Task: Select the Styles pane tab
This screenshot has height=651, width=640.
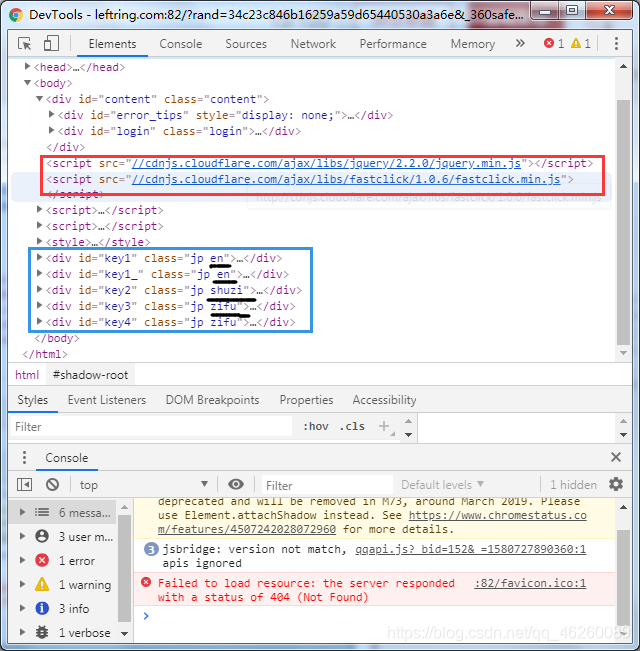Action: pos(32,400)
